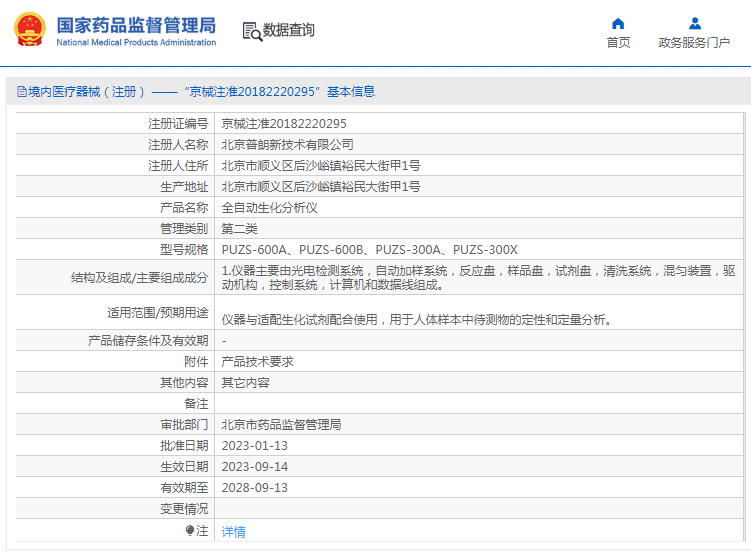Click the 适用范围/预期用途 label
This screenshot has width=751, height=555.
(158, 313)
